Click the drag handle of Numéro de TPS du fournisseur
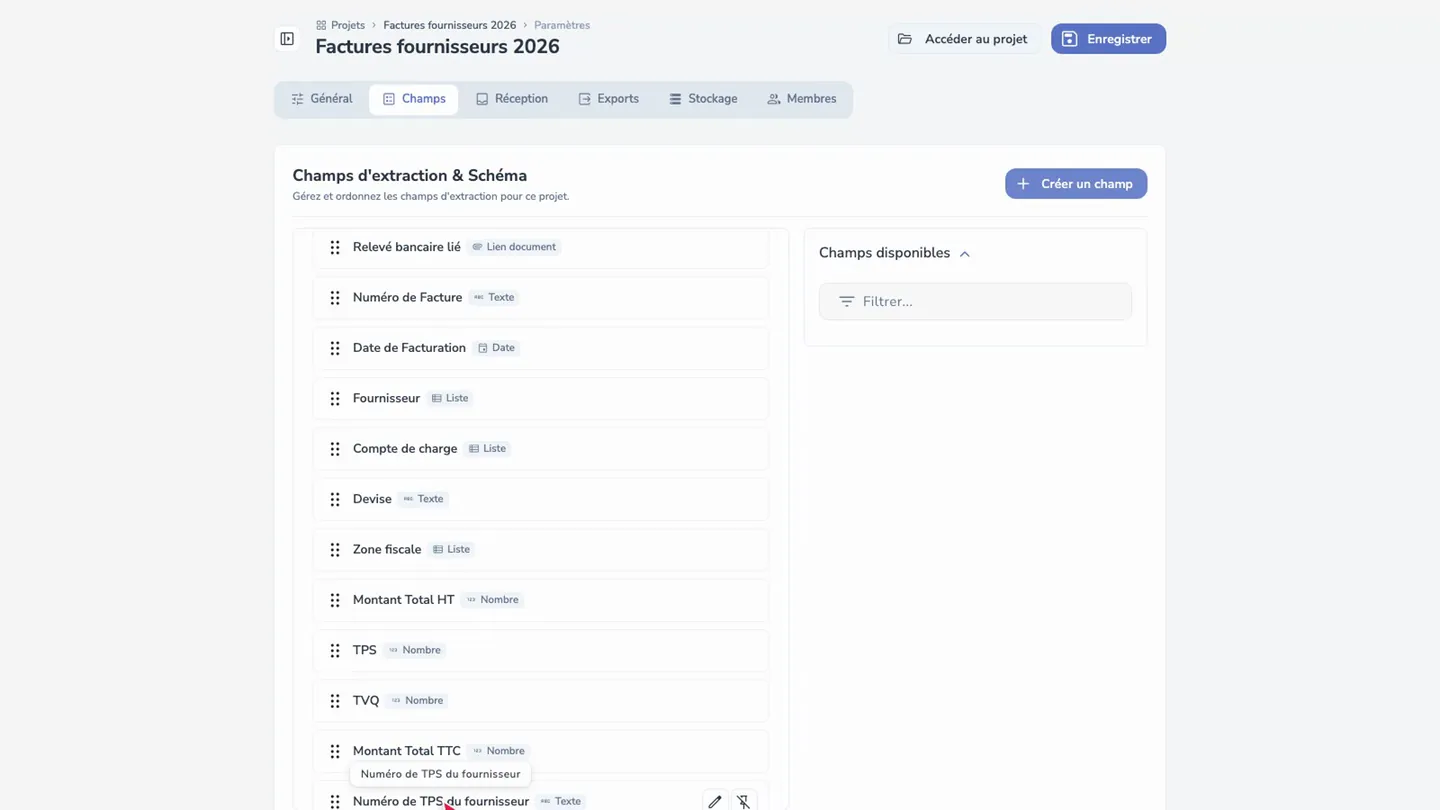 click(x=335, y=801)
